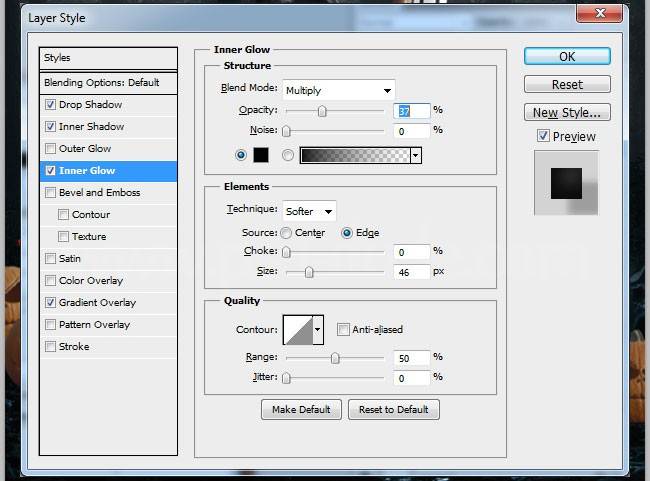Select the Center source radio button
650x481 pixels.
click(286, 233)
